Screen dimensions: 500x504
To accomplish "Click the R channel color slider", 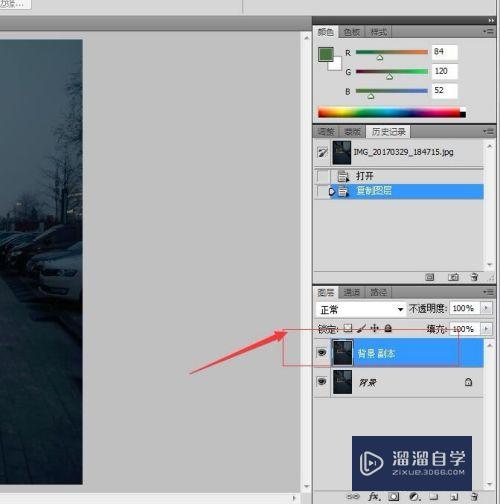I will pyautogui.click(x=392, y=52).
